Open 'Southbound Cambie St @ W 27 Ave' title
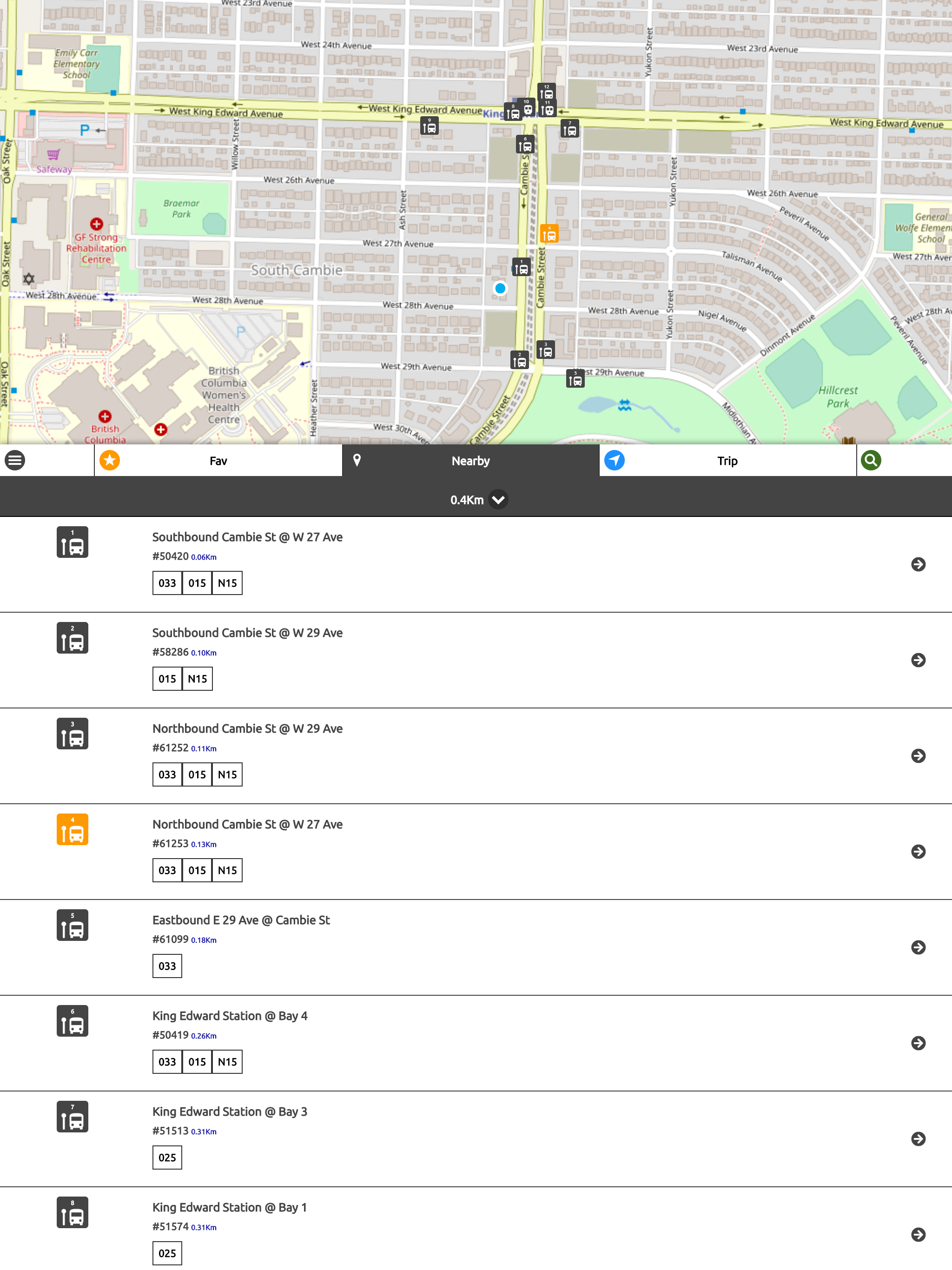 247,537
